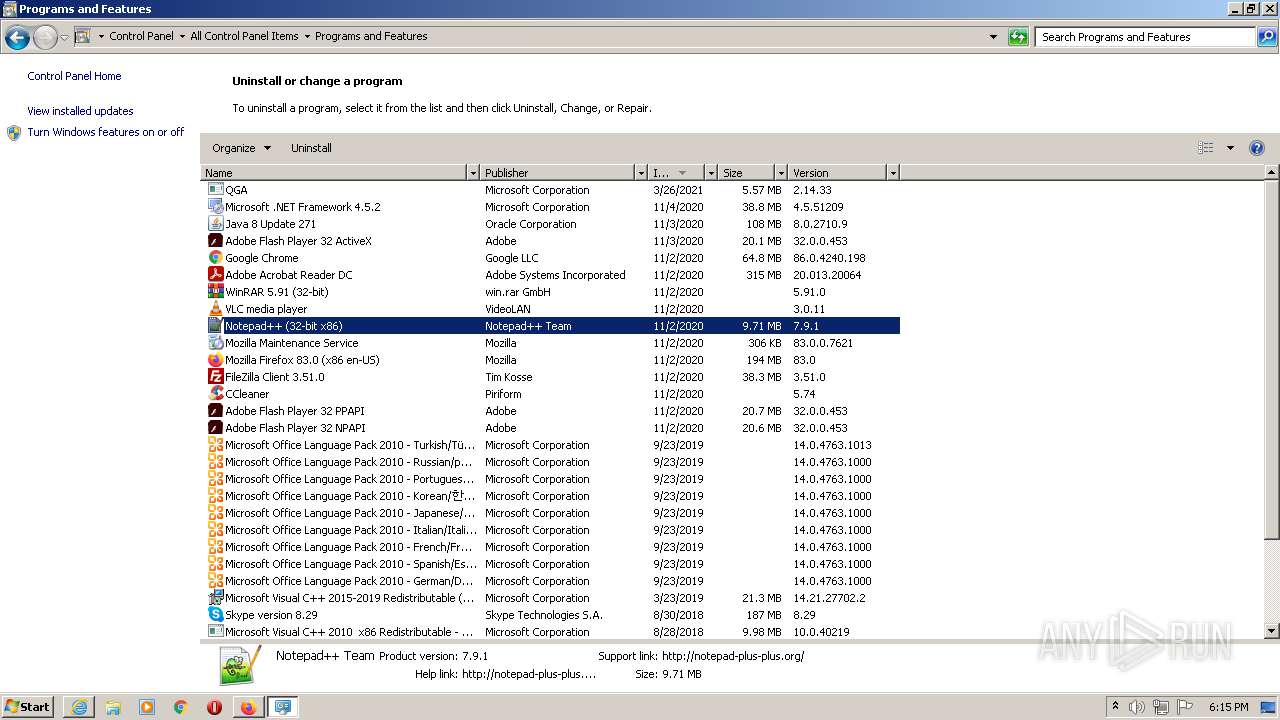Click the Uninstall toolbar button

point(311,148)
